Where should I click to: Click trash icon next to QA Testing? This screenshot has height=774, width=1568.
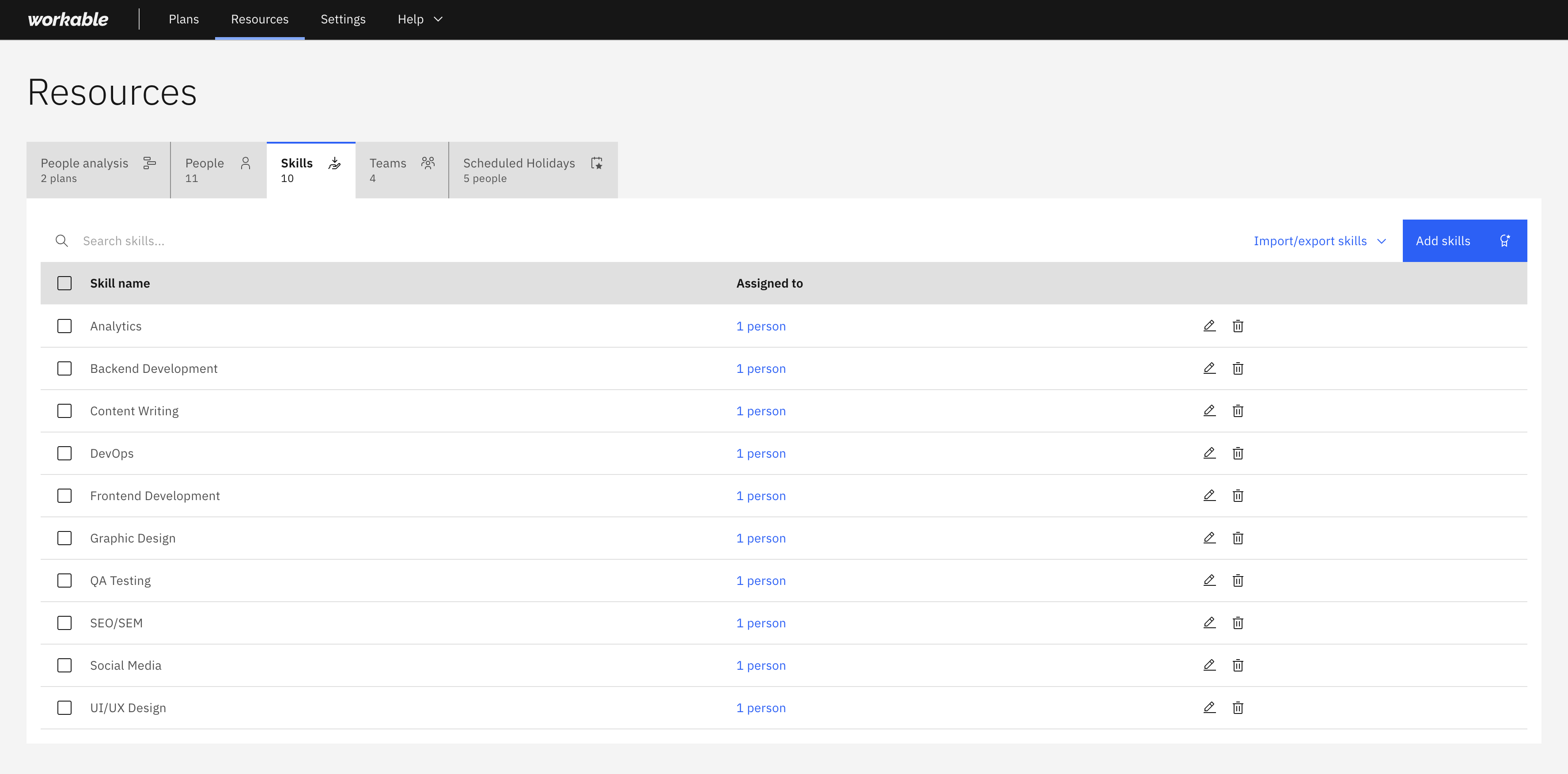(x=1238, y=580)
